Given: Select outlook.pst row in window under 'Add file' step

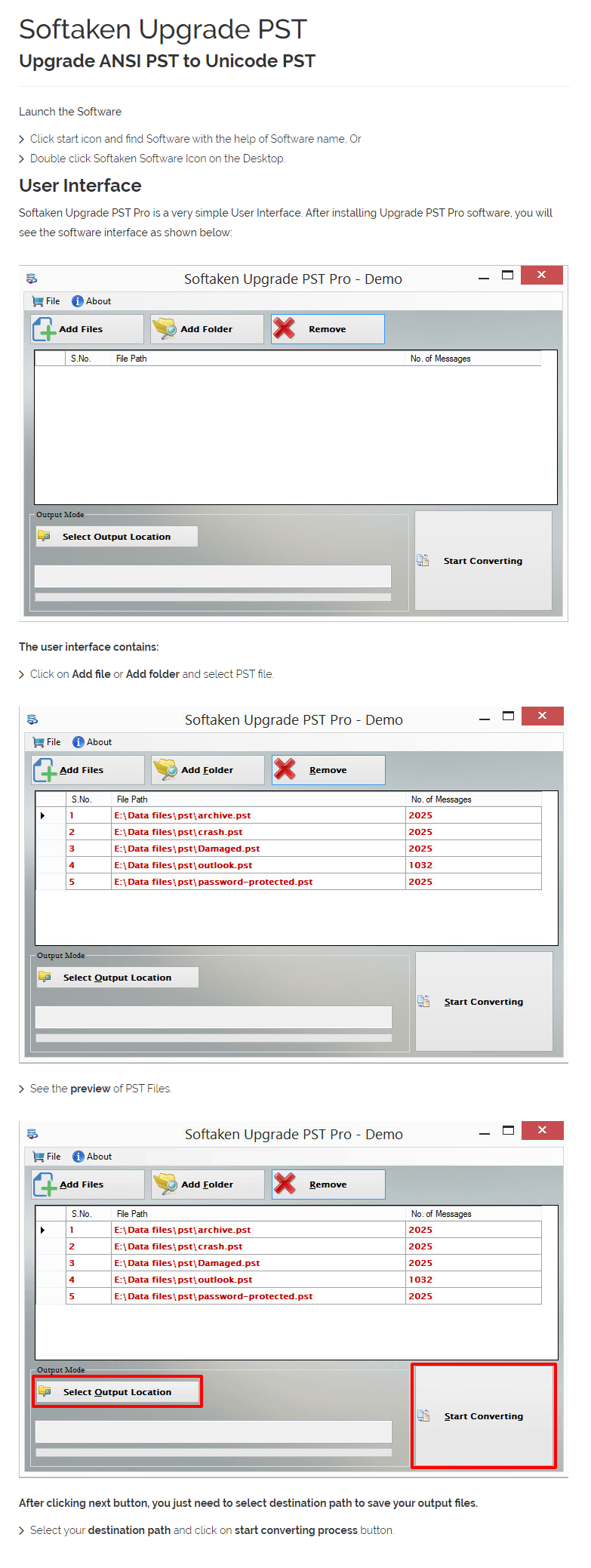Looking at the screenshot, I should pyautogui.click(x=289, y=865).
